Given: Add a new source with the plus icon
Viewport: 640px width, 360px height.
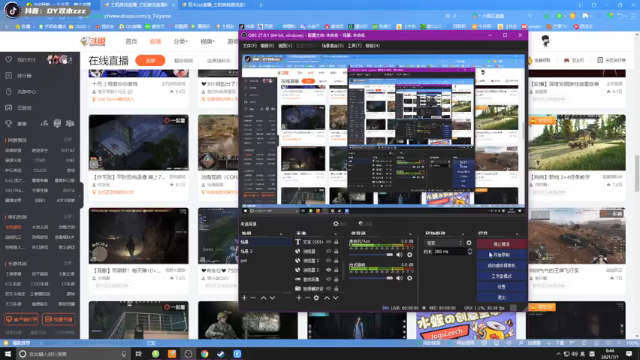Looking at the screenshot, I should tap(299, 298).
